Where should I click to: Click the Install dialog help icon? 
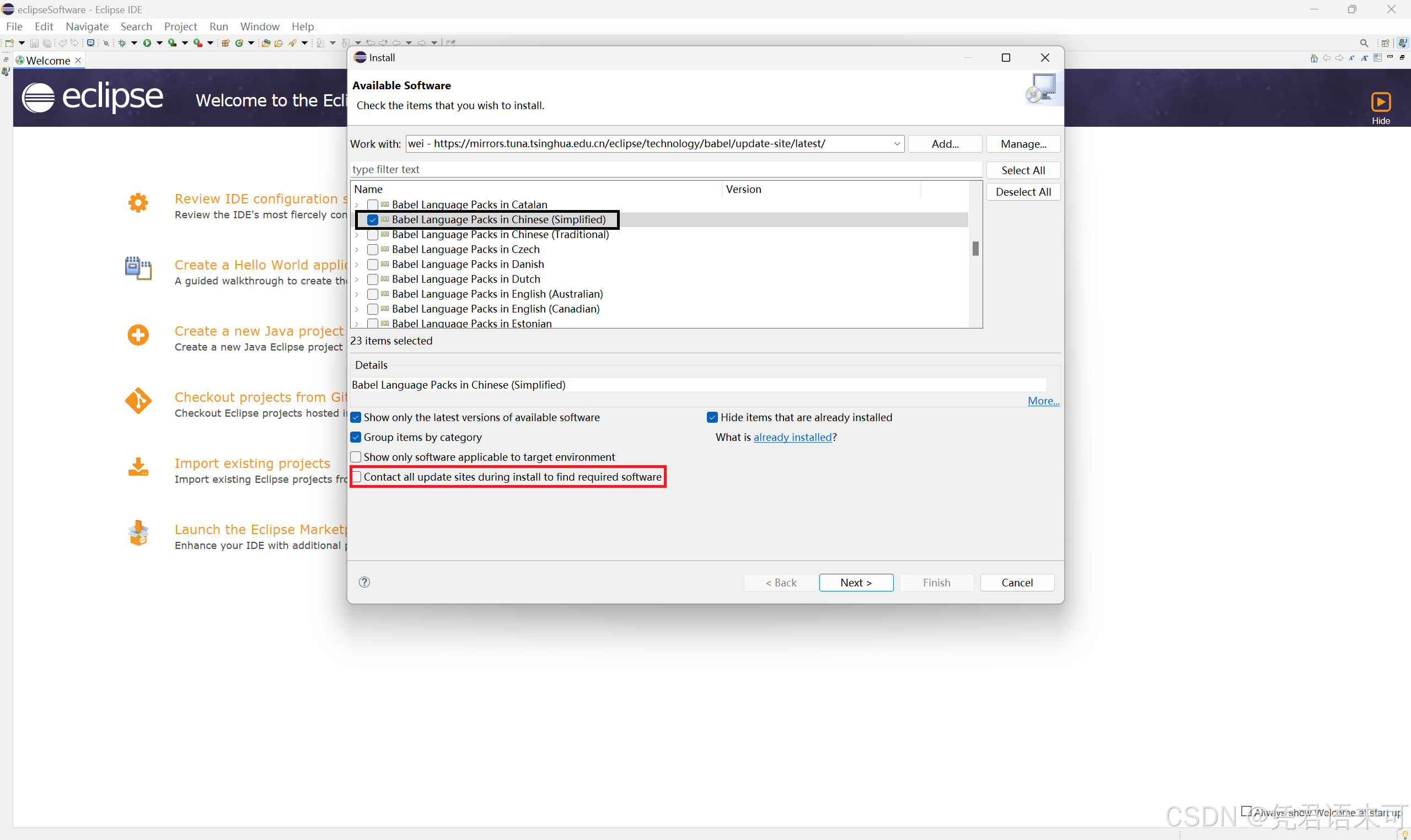click(365, 581)
